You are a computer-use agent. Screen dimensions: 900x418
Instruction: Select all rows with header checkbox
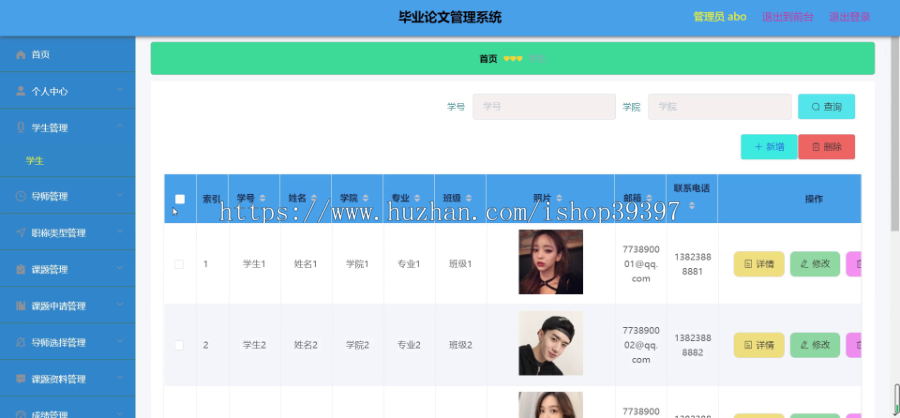[x=180, y=199]
